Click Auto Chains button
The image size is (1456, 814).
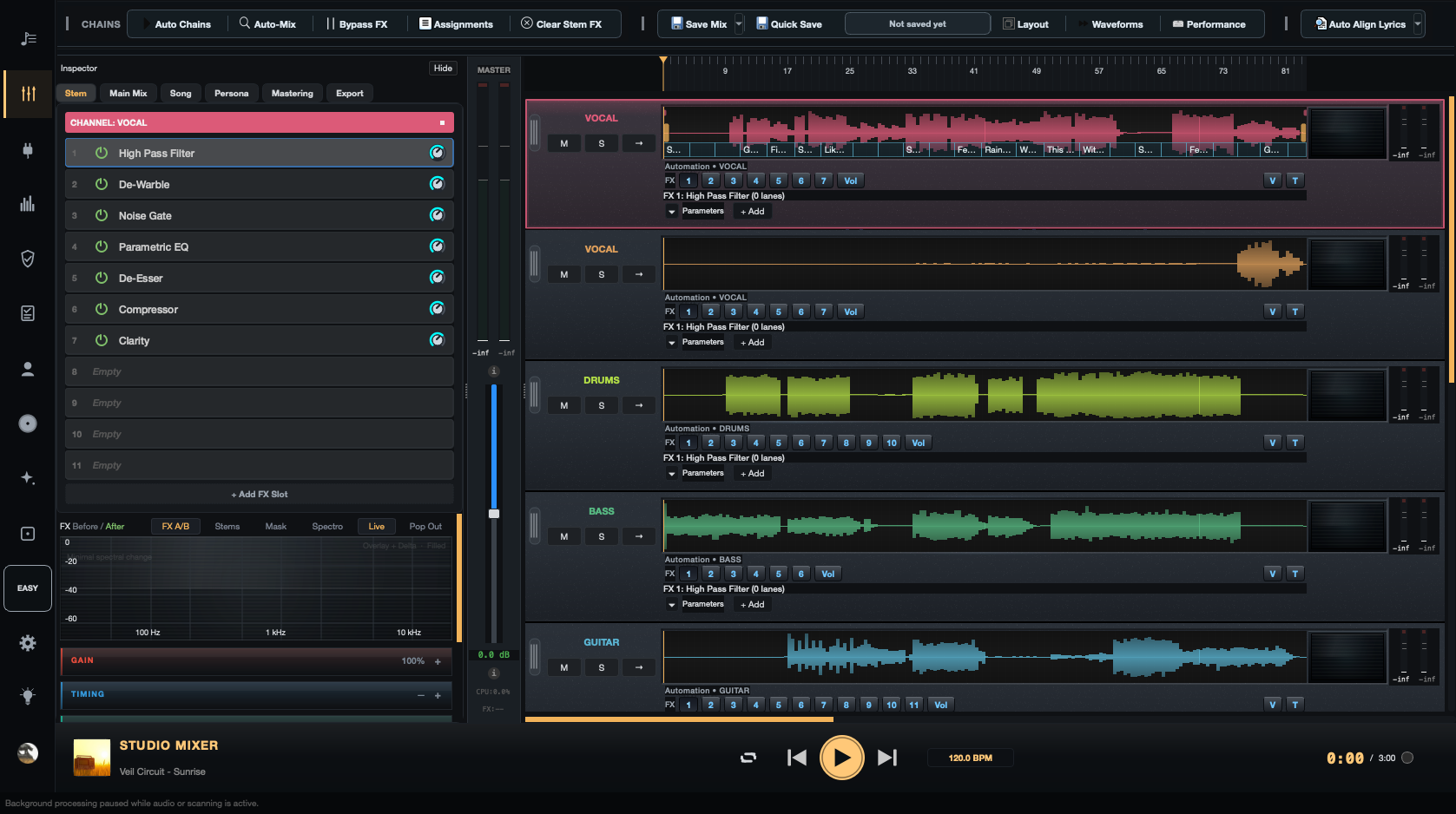[177, 24]
